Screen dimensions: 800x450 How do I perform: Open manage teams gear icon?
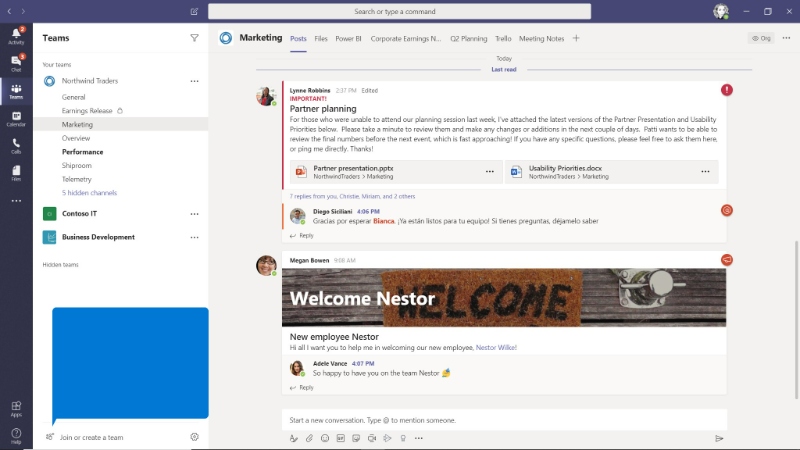pos(194,437)
